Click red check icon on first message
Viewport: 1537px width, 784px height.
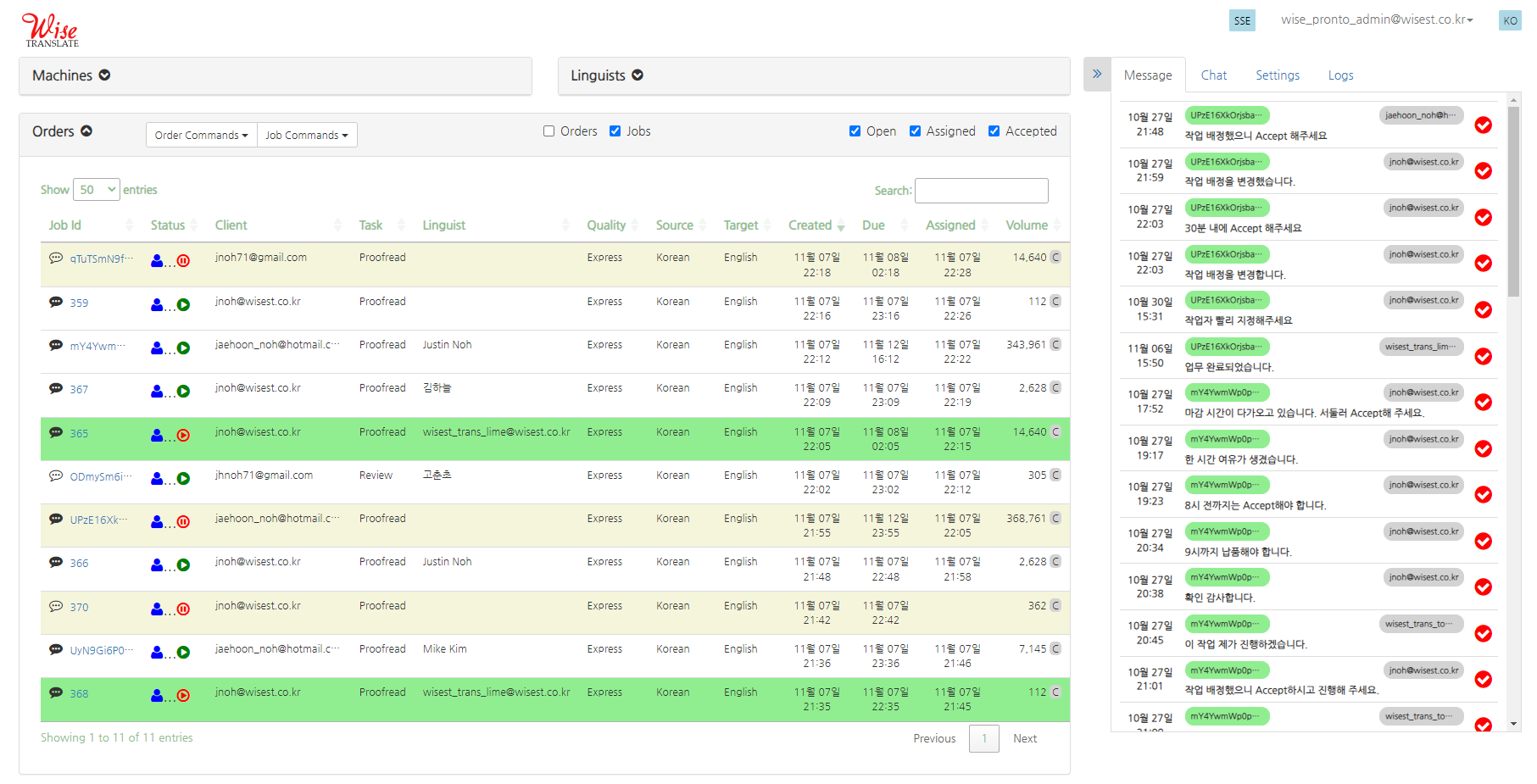coord(1483,125)
